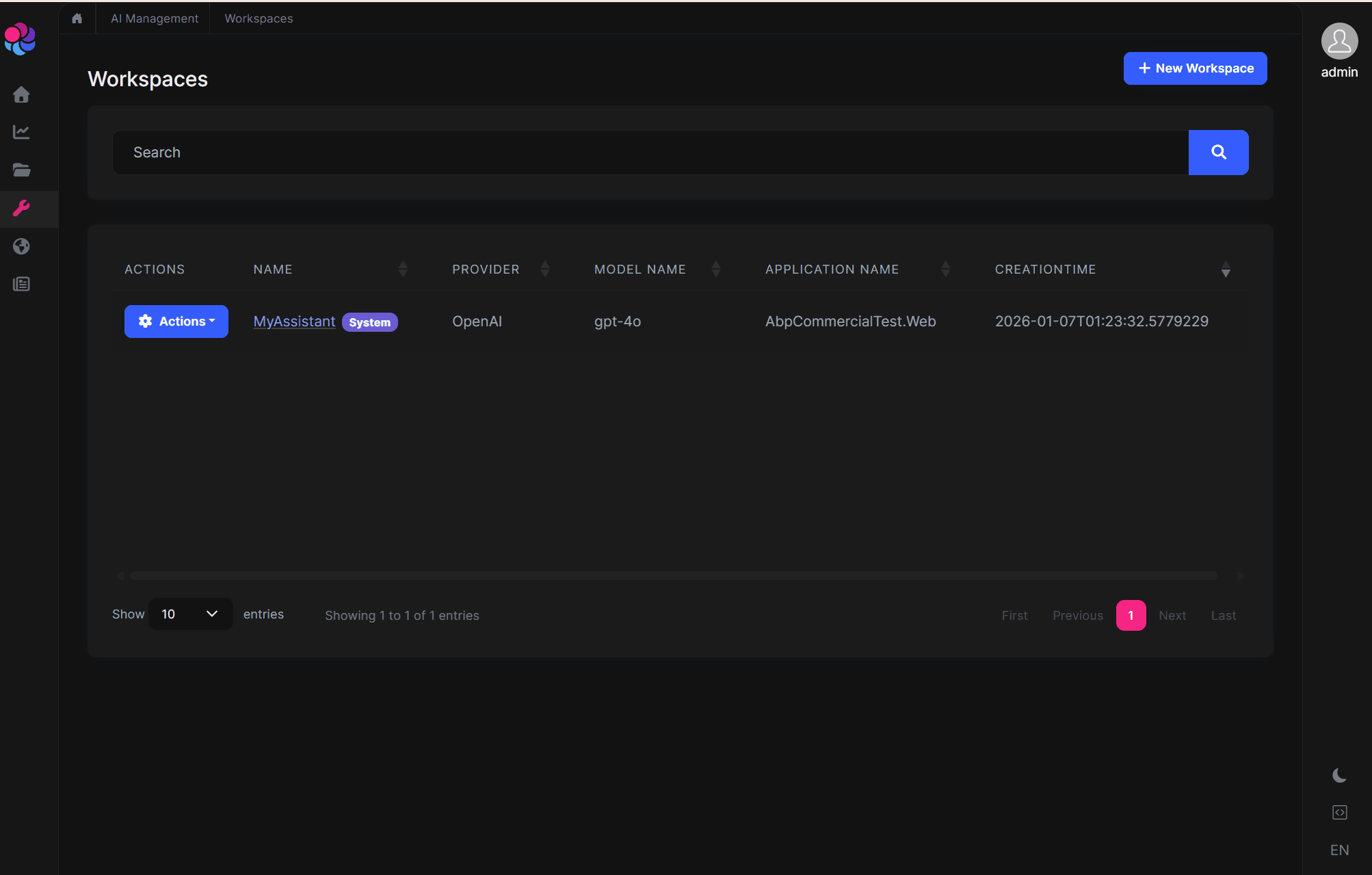Toggle dark mode moon icon
Screen dimensions: 1372x875
[1339, 775]
